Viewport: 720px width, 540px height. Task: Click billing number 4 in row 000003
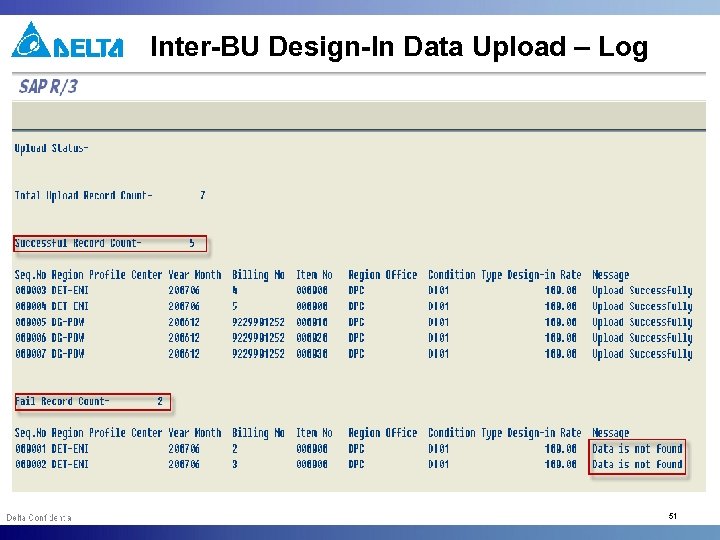click(x=235, y=291)
